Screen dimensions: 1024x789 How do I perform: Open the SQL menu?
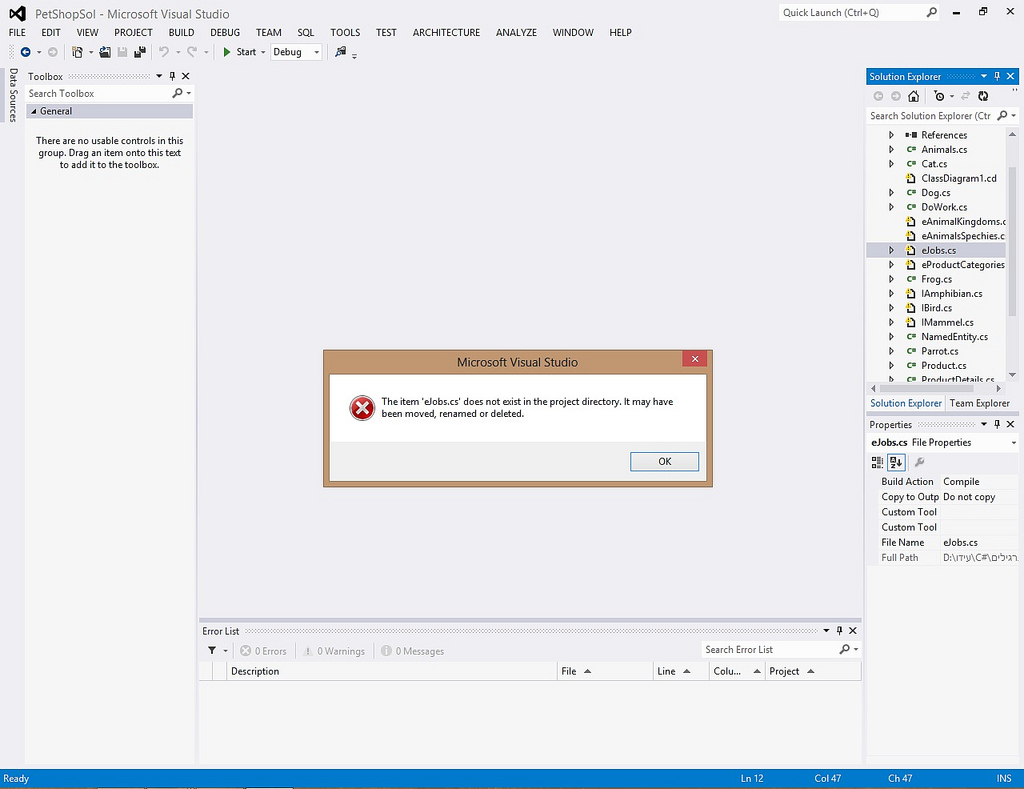[x=306, y=32]
